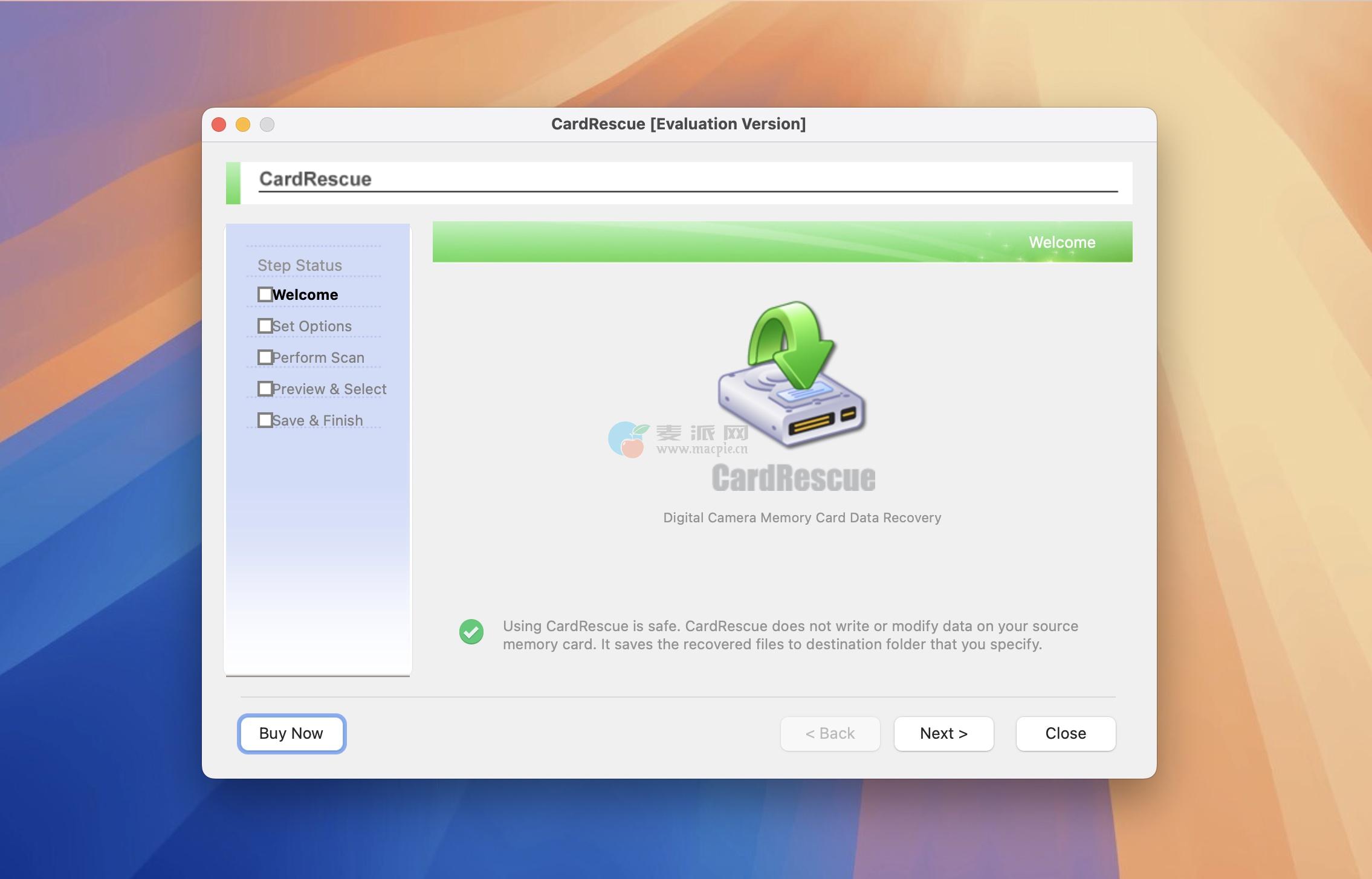Click the Close button at the bottom right
1372x879 pixels.
tap(1066, 733)
